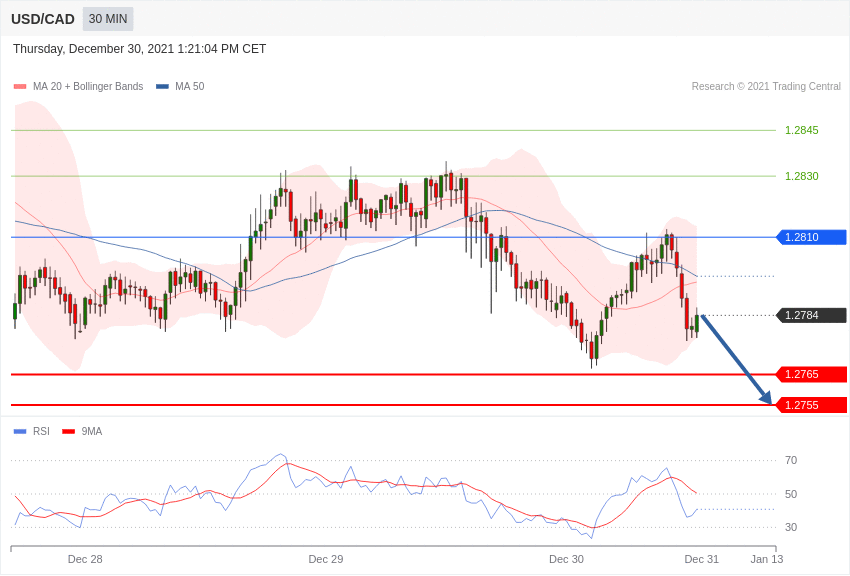Click the 'Dec 31' date axis label
Viewport: 850px width, 576px height.
(701, 559)
